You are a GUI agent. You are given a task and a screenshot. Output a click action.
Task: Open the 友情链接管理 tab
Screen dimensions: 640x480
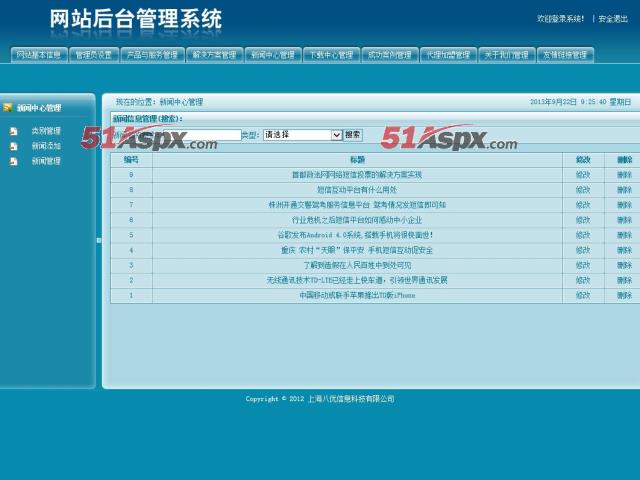point(565,55)
